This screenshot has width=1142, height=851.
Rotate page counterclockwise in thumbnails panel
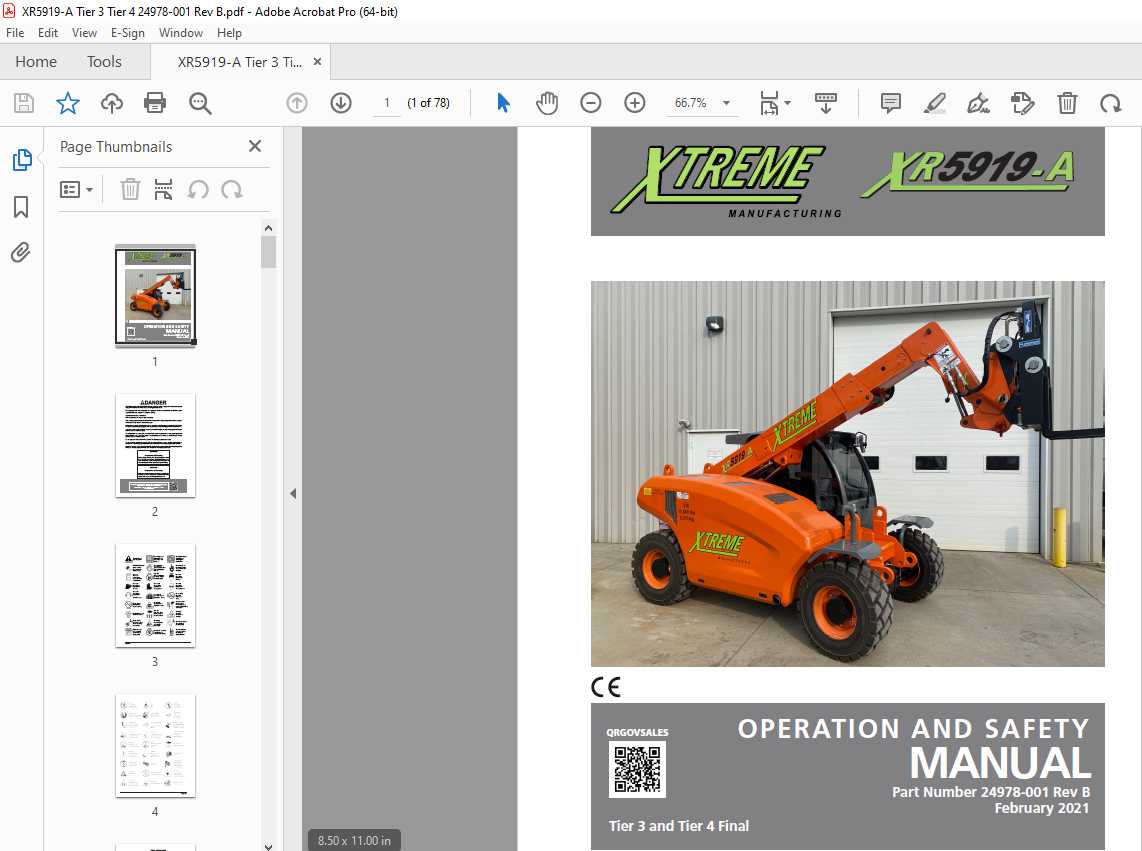click(x=198, y=189)
